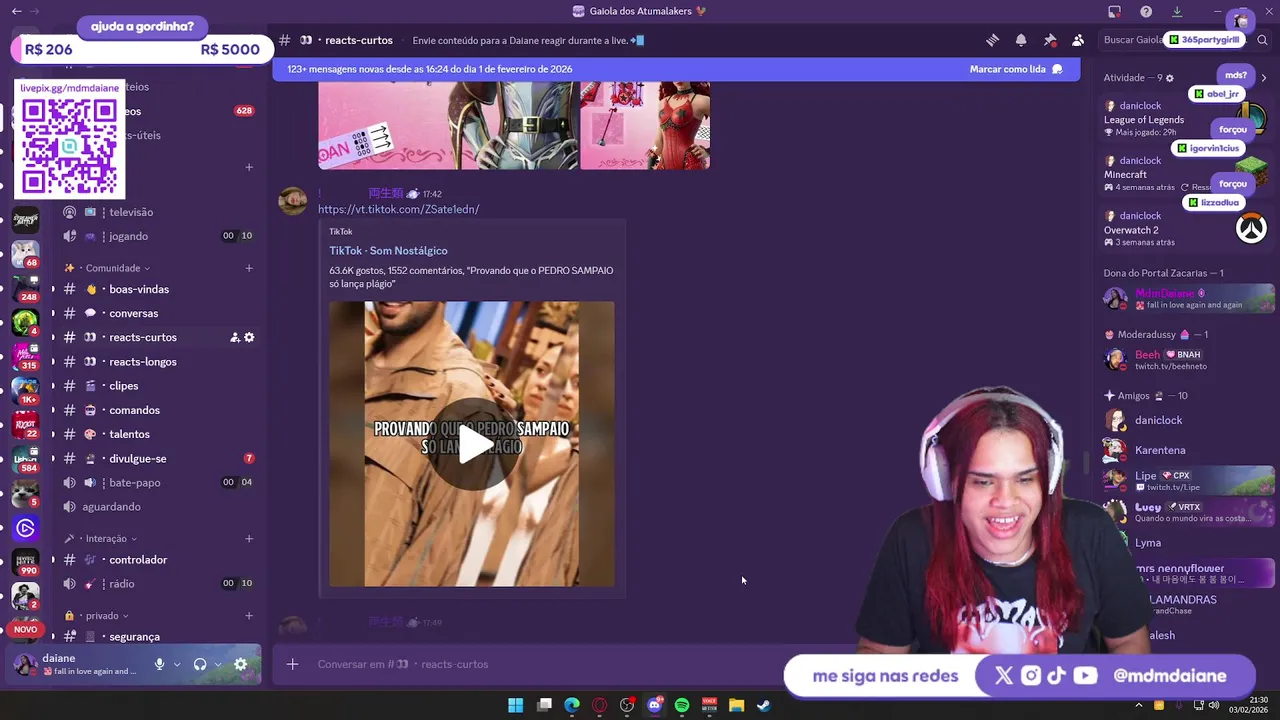1280x720 pixels.
Task: Open Windows Start button on taskbar
Action: [x=515, y=705]
